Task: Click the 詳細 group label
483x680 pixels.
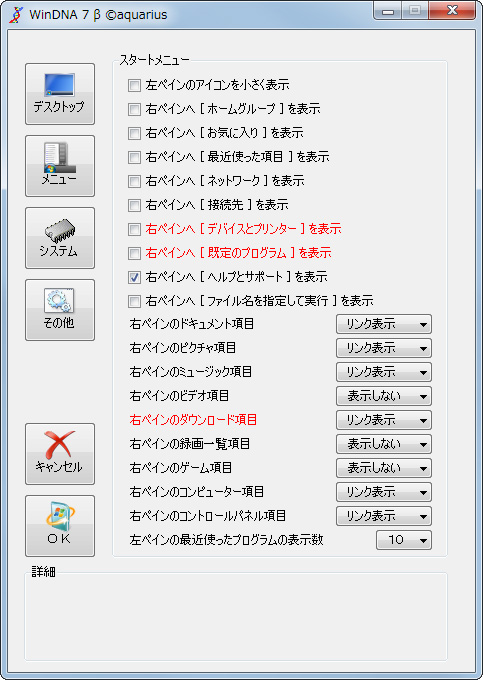Action: (x=43, y=572)
